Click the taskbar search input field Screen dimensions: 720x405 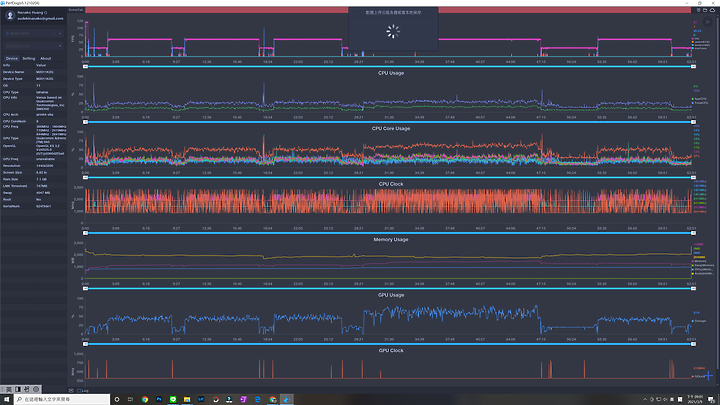62,399
